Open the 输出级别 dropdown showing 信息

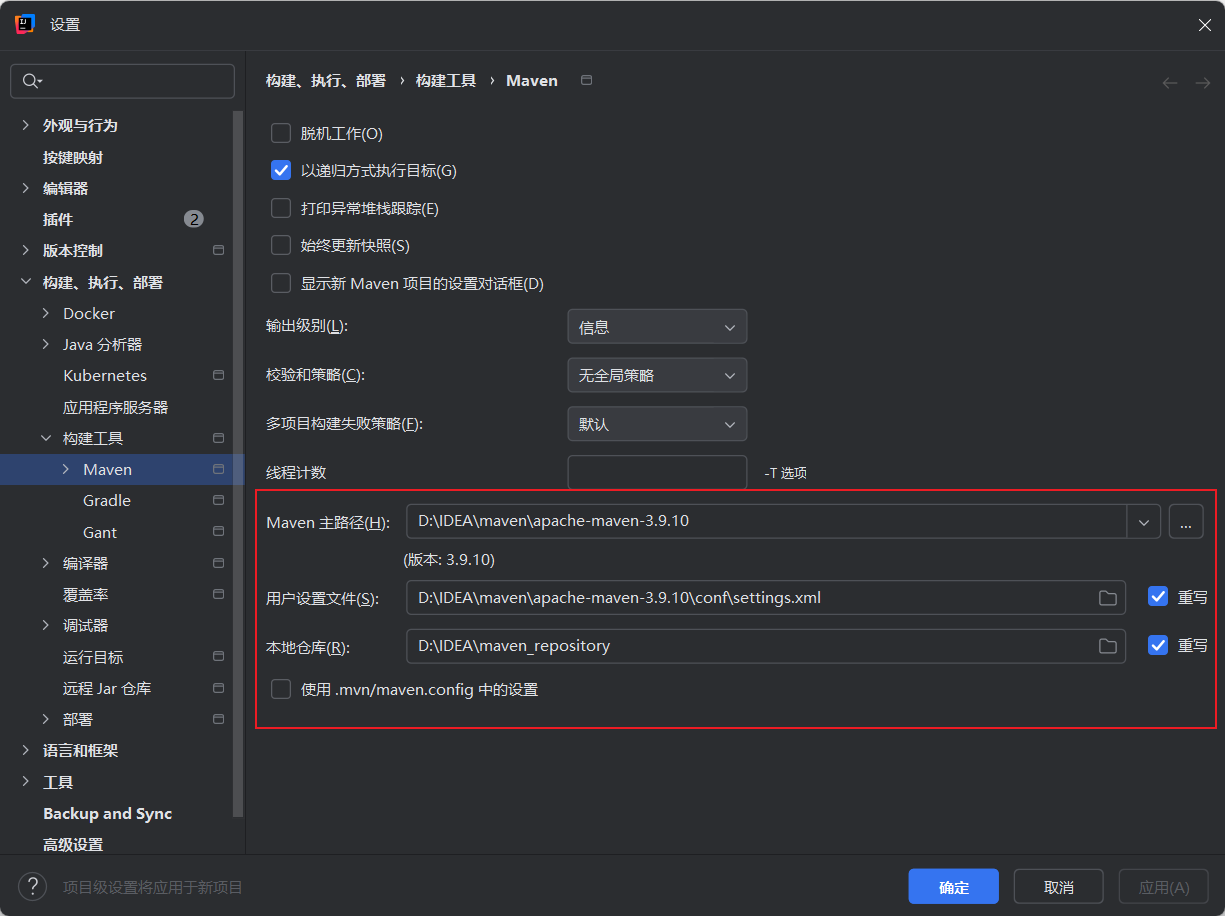tap(657, 327)
